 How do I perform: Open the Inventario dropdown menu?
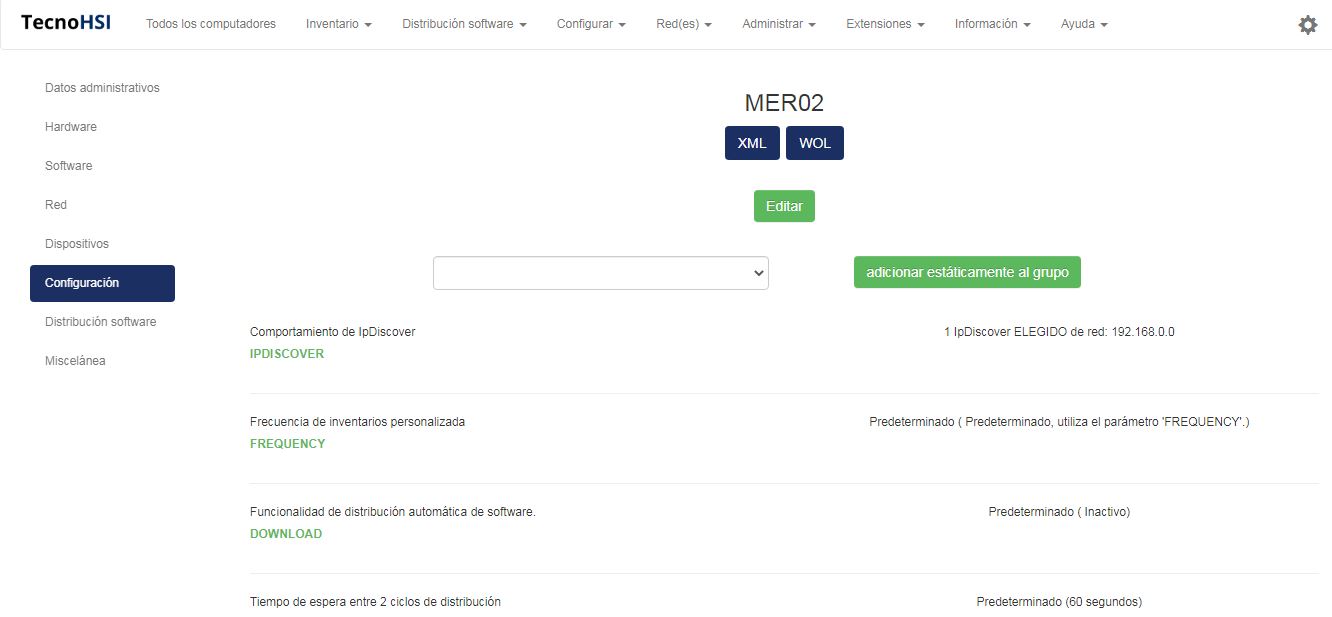[338, 24]
